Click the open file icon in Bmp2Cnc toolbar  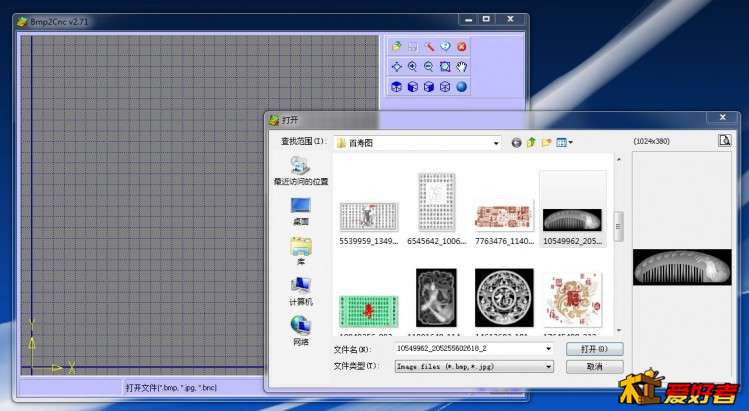(x=397, y=47)
